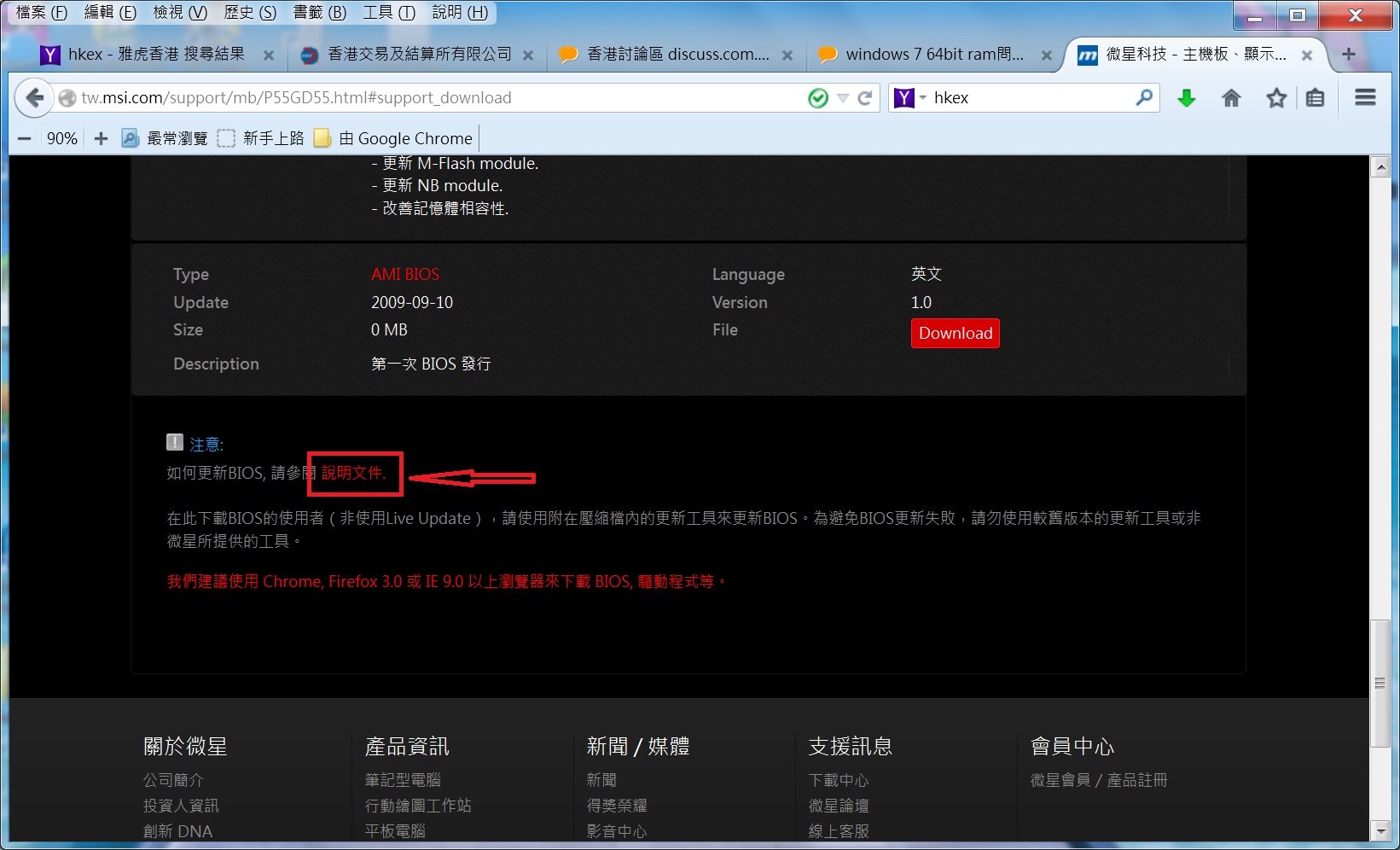Switch to 香港交易及結算所有限公司 tab
Image resolution: width=1400 pixels, height=850 pixels.
coord(418,55)
